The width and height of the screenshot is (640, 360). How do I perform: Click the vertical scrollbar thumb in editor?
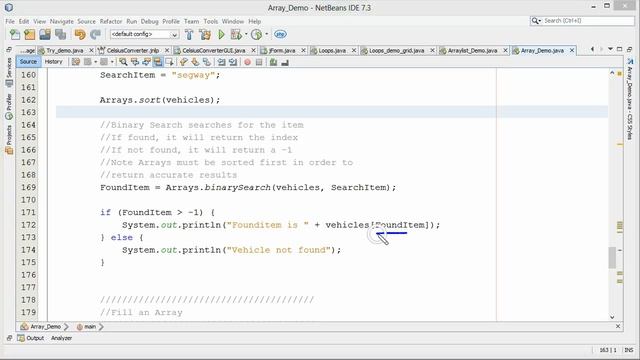612,258
